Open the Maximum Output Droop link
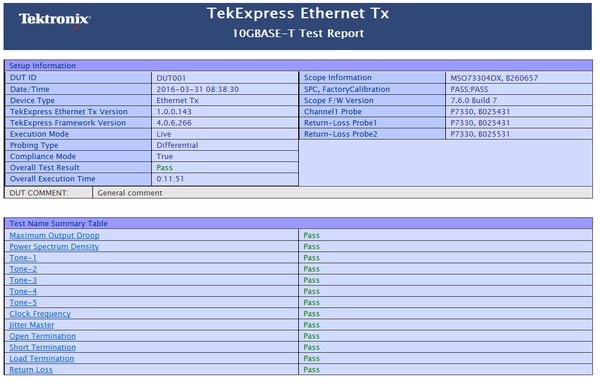The image size is (600, 384). [x=54, y=235]
